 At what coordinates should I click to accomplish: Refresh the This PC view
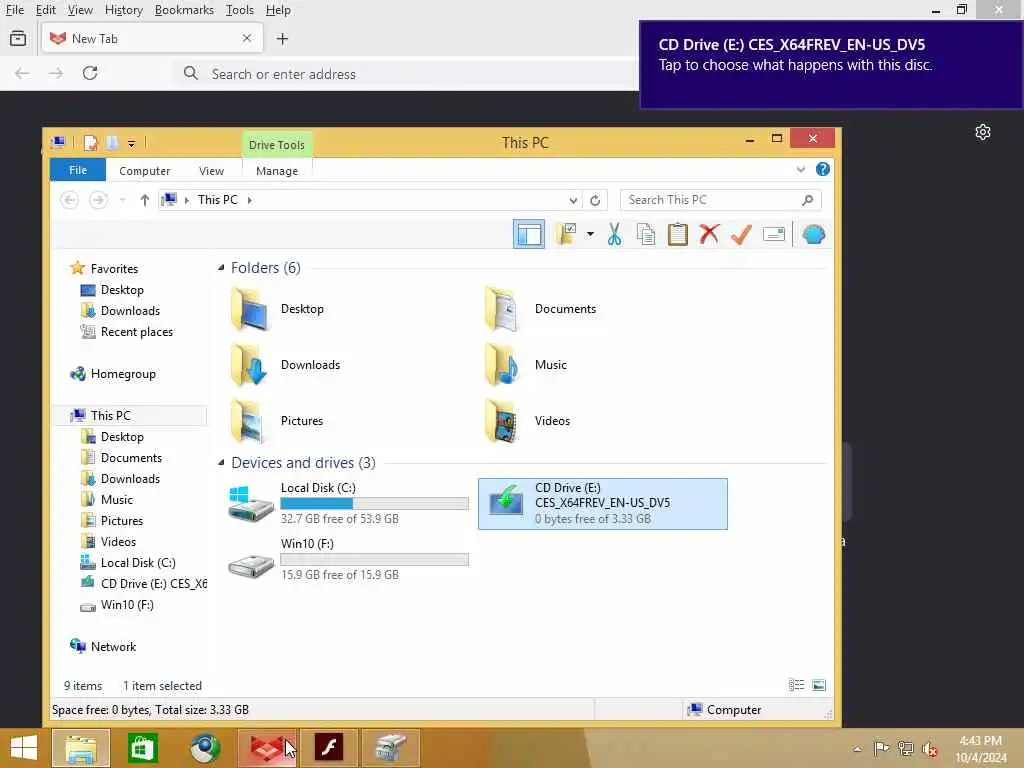coord(594,200)
